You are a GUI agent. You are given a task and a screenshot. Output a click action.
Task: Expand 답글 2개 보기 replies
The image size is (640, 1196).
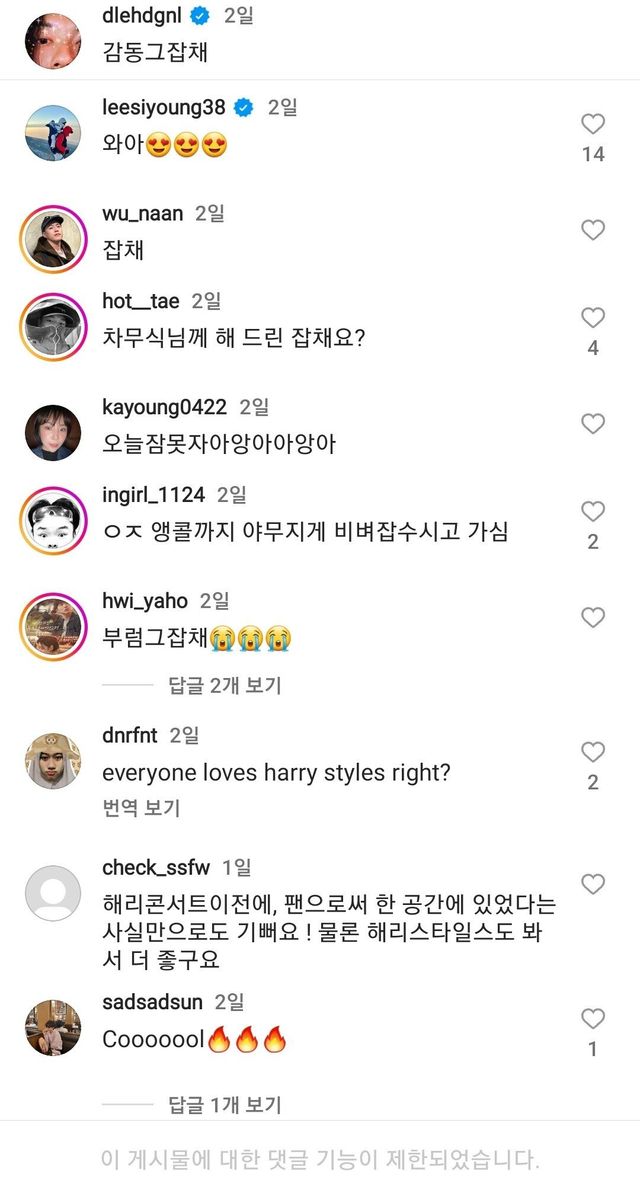click(x=224, y=685)
